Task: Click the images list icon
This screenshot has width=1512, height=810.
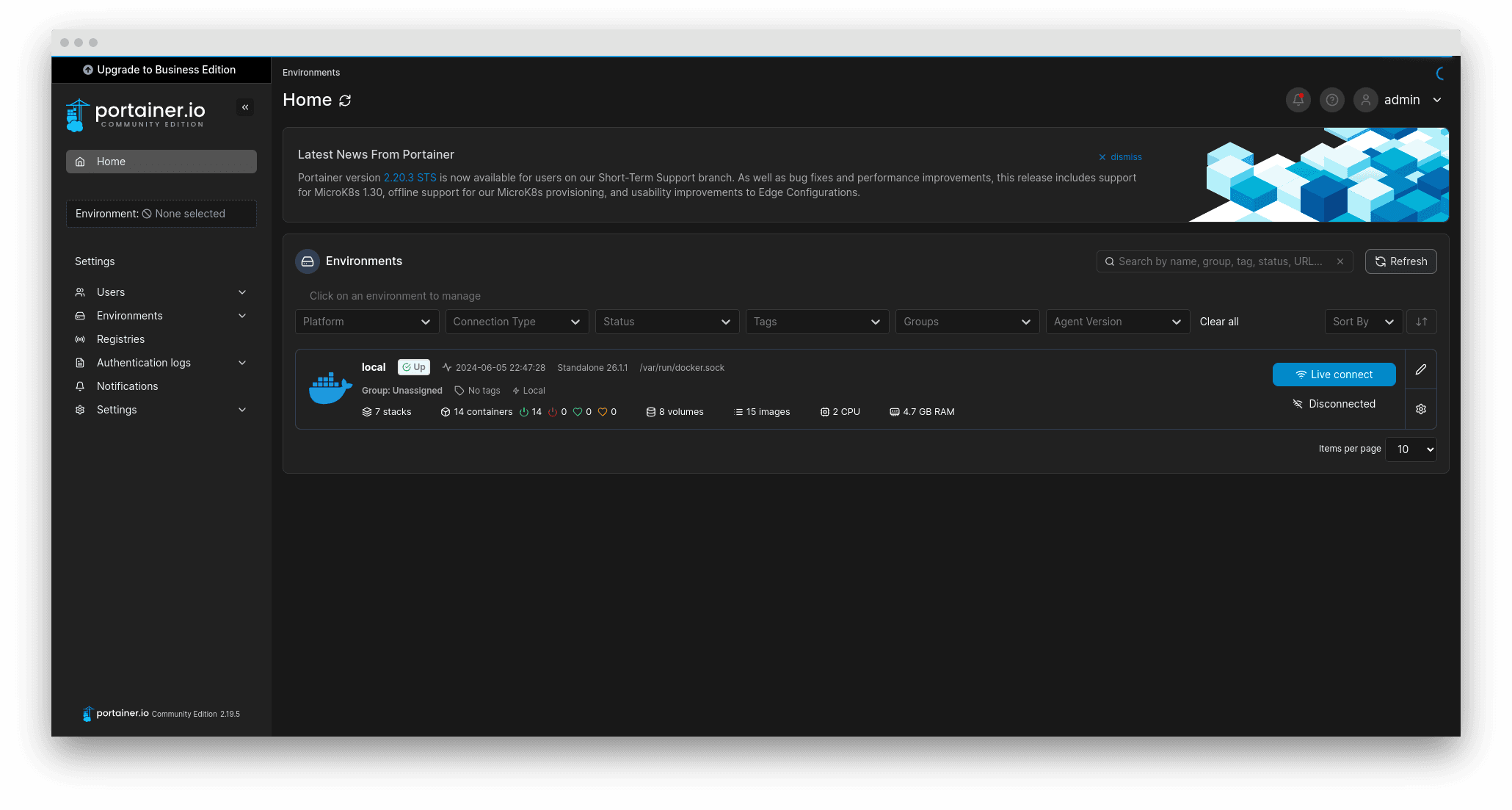Action: point(738,412)
